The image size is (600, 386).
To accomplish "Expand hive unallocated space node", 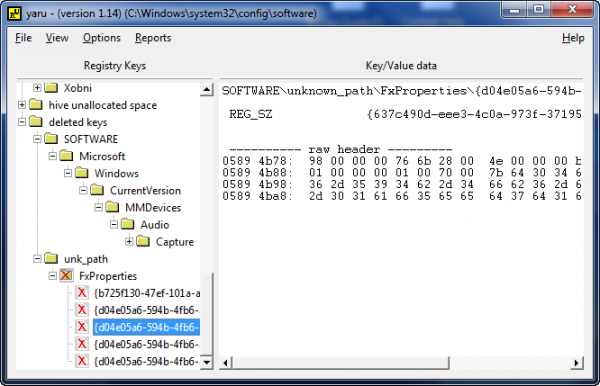I will pyautogui.click(x=22, y=105).
